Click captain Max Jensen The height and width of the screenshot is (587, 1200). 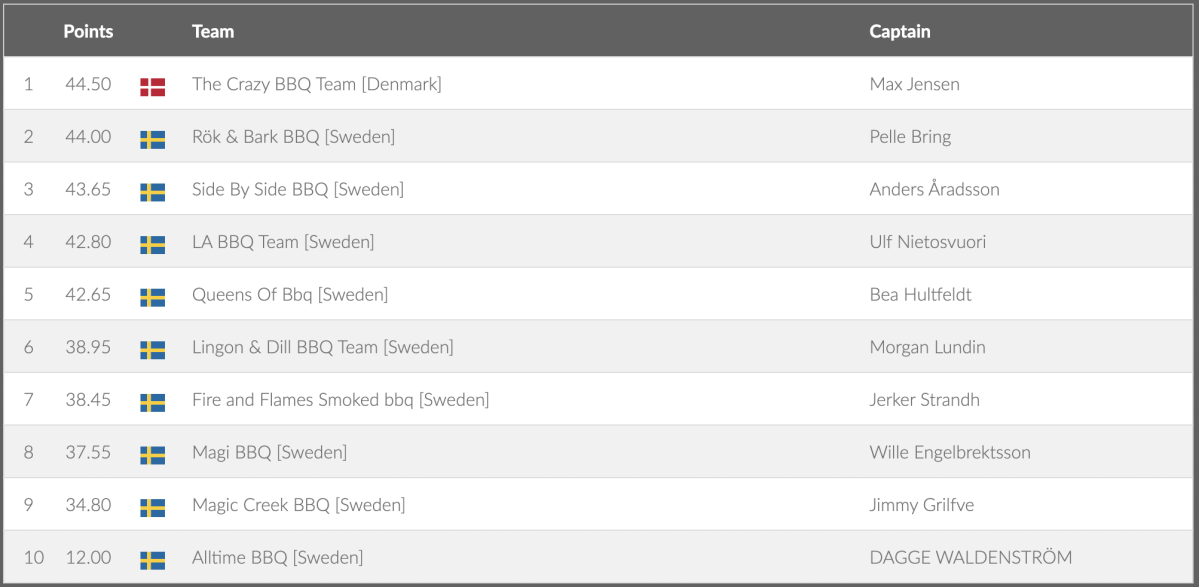914,84
